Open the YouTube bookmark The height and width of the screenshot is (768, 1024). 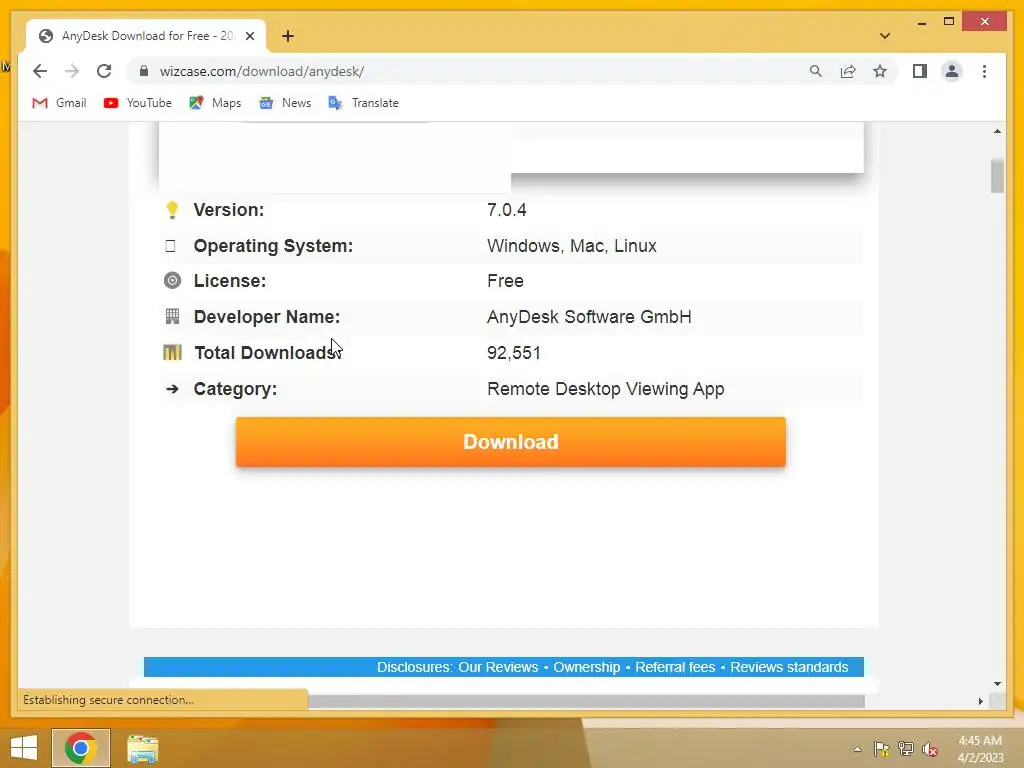point(138,103)
